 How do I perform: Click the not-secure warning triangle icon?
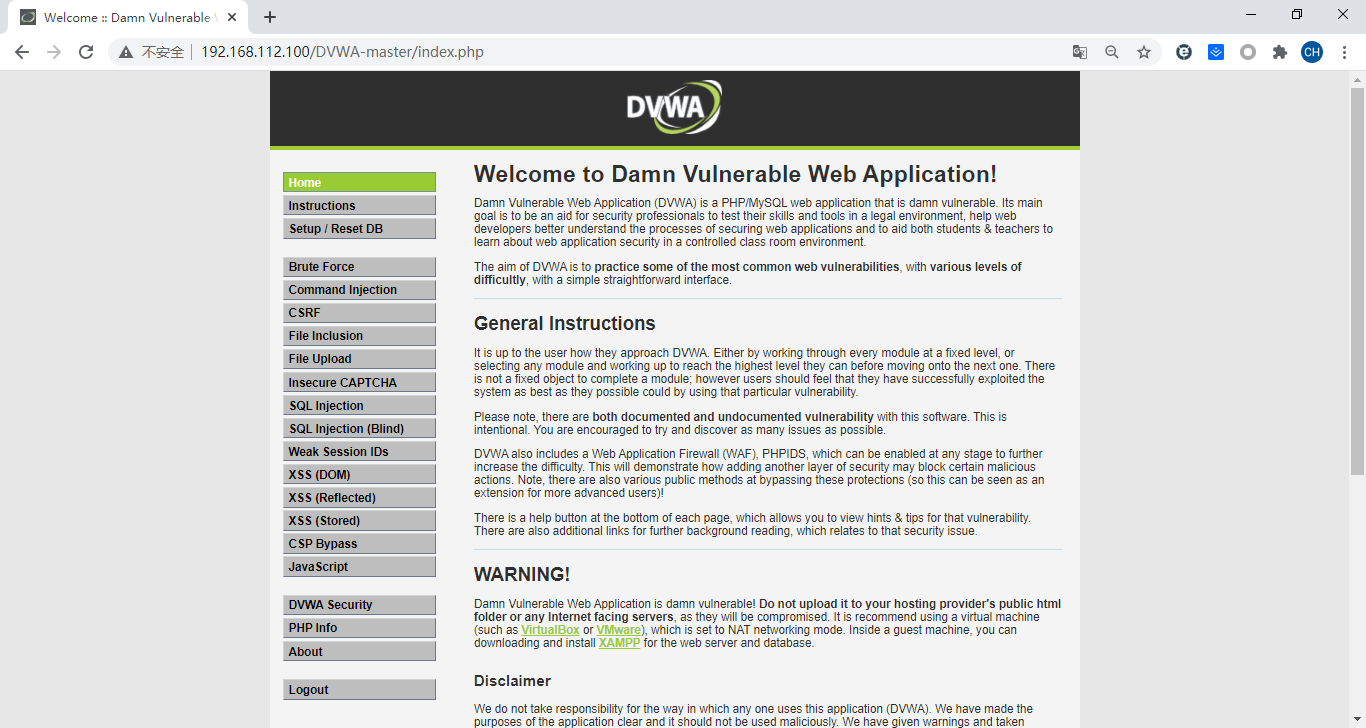click(x=126, y=52)
